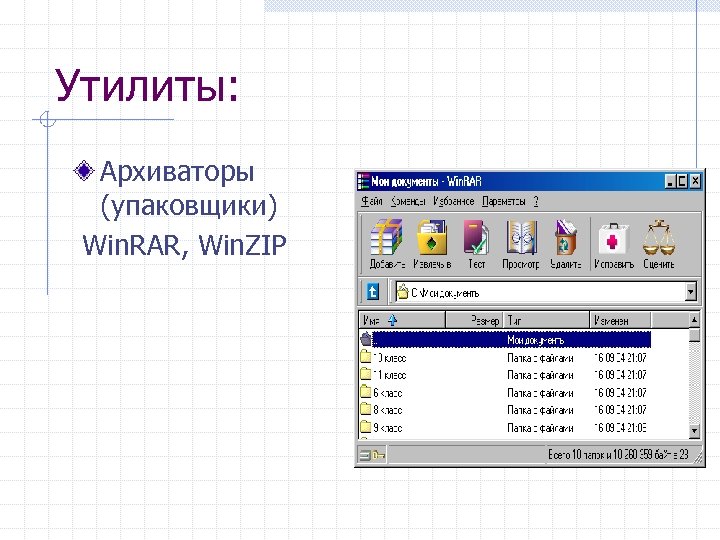The height and width of the screenshot is (540, 720).
Task: Open the Файл menu
Action: pyautogui.click(x=371, y=201)
